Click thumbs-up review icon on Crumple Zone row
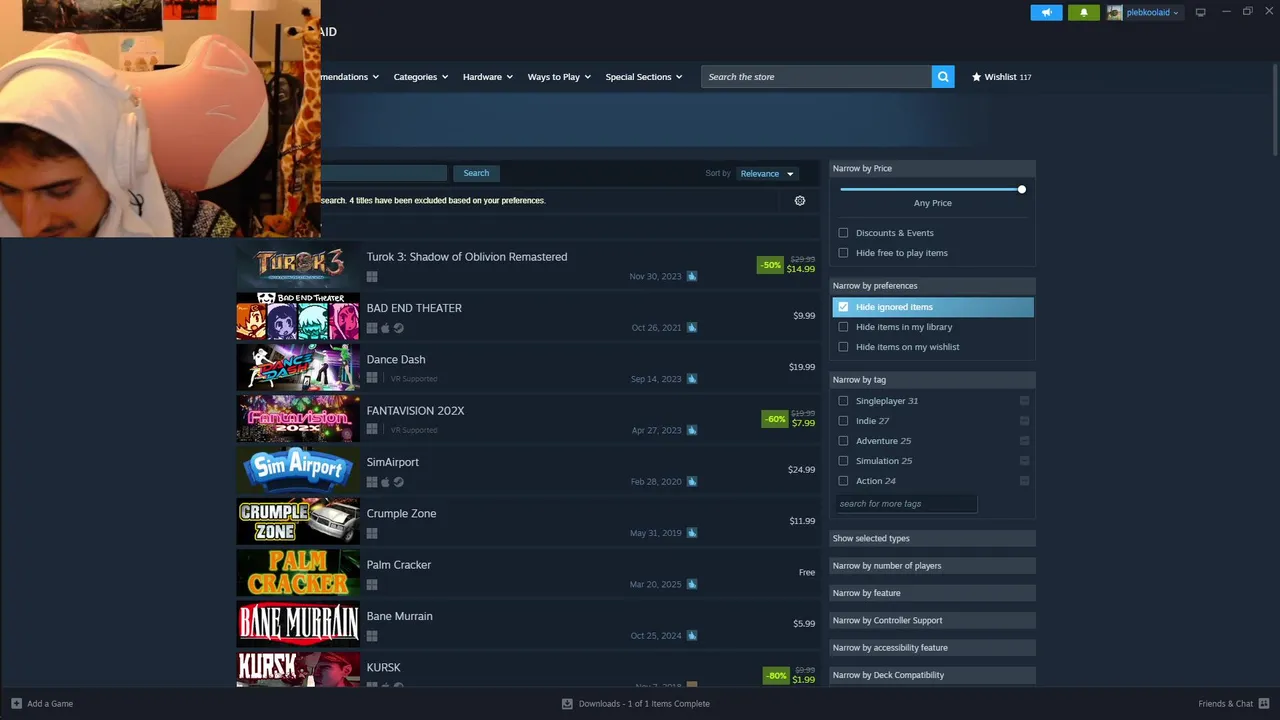This screenshot has width=1280, height=720. click(691, 533)
